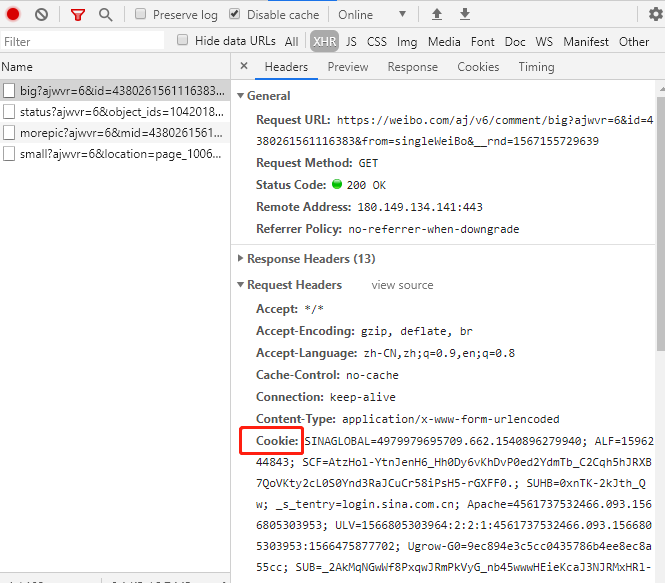
Task: Filter requests by Img
Action: [407, 42]
